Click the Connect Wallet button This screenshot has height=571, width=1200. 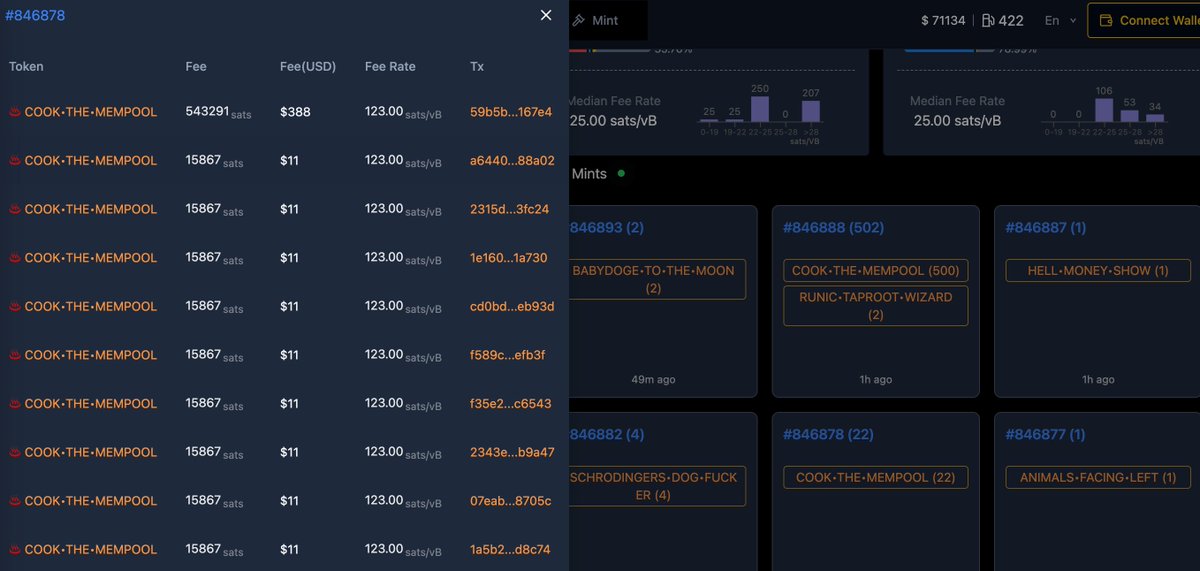[1143, 20]
